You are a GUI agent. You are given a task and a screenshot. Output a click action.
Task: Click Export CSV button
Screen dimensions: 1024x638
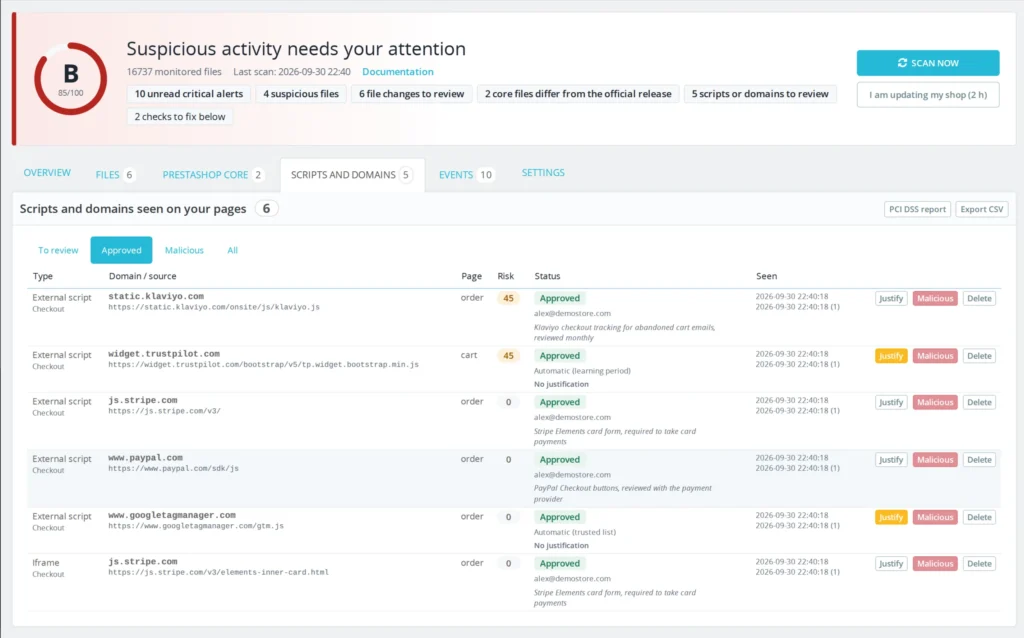pyautogui.click(x=982, y=209)
